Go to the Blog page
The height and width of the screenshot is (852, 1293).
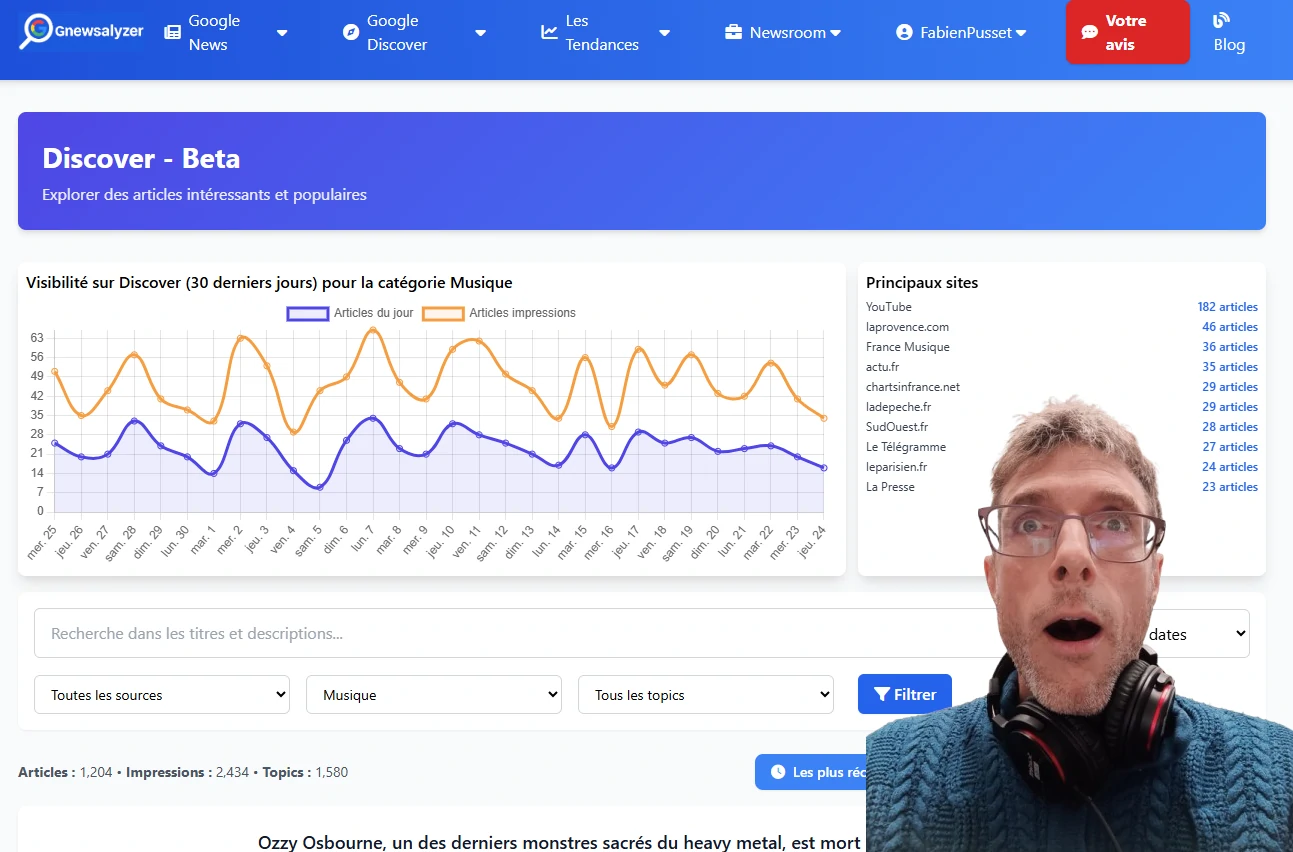click(x=1229, y=32)
